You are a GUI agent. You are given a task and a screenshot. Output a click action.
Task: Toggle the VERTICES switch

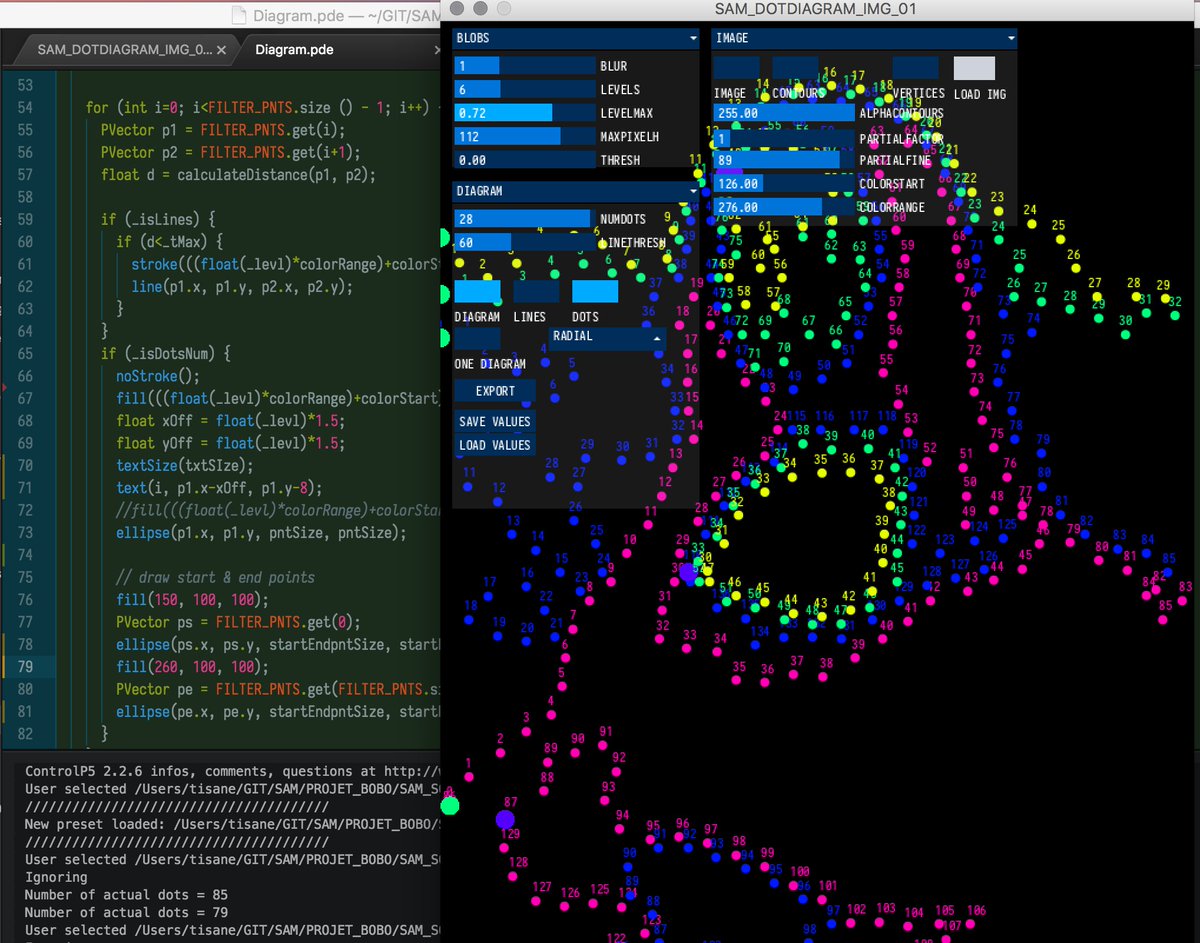coord(916,68)
